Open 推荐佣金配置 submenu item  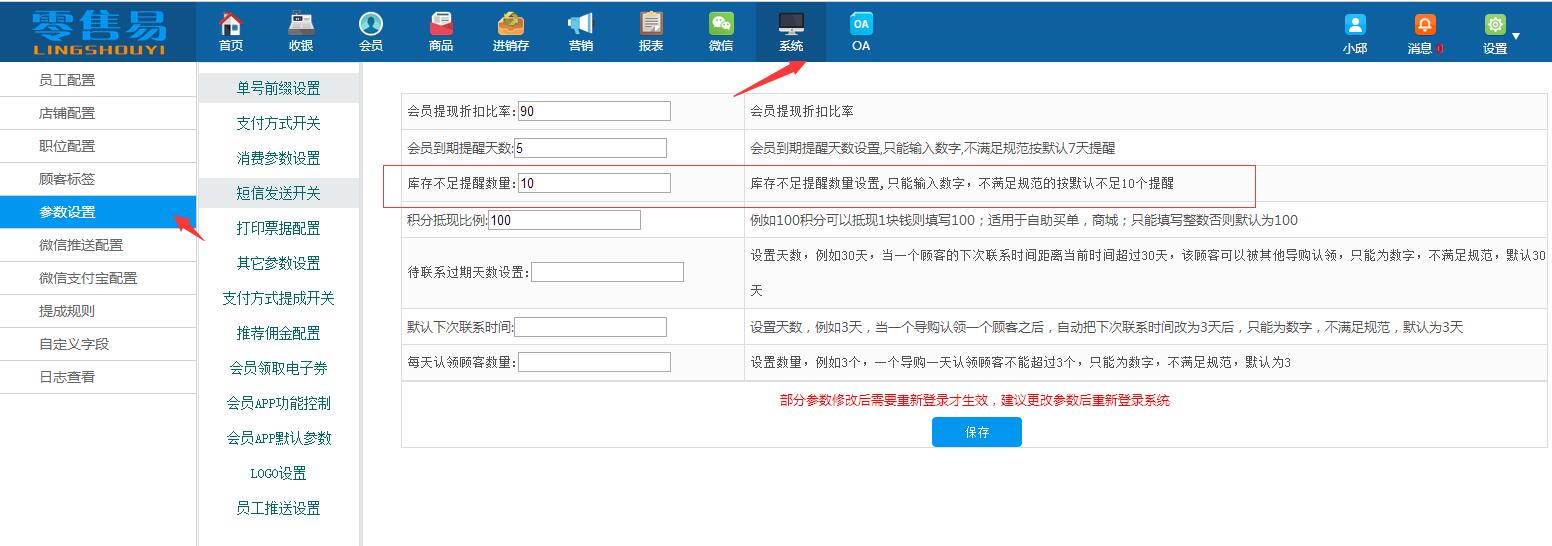click(278, 333)
